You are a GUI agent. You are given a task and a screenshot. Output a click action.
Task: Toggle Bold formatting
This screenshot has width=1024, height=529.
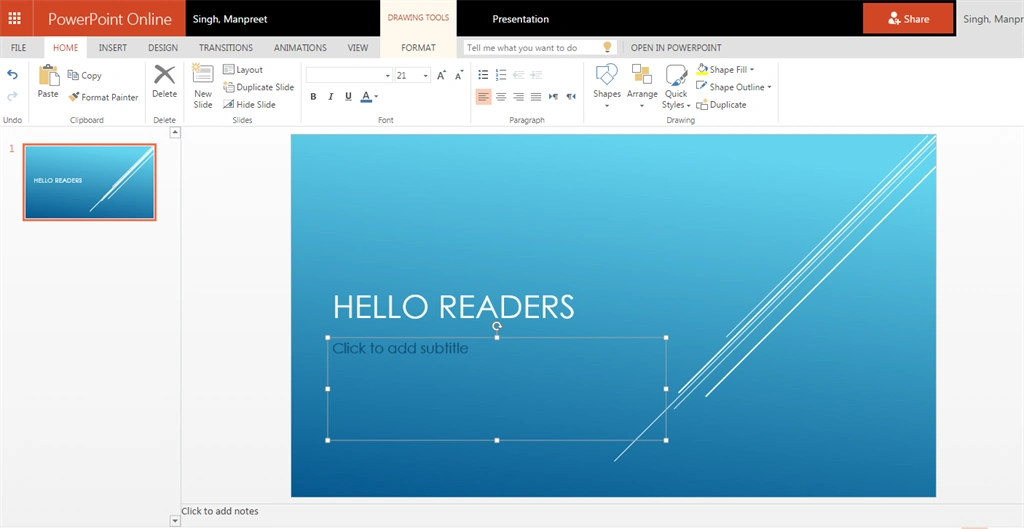pyautogui.click(x=313, y=97)
